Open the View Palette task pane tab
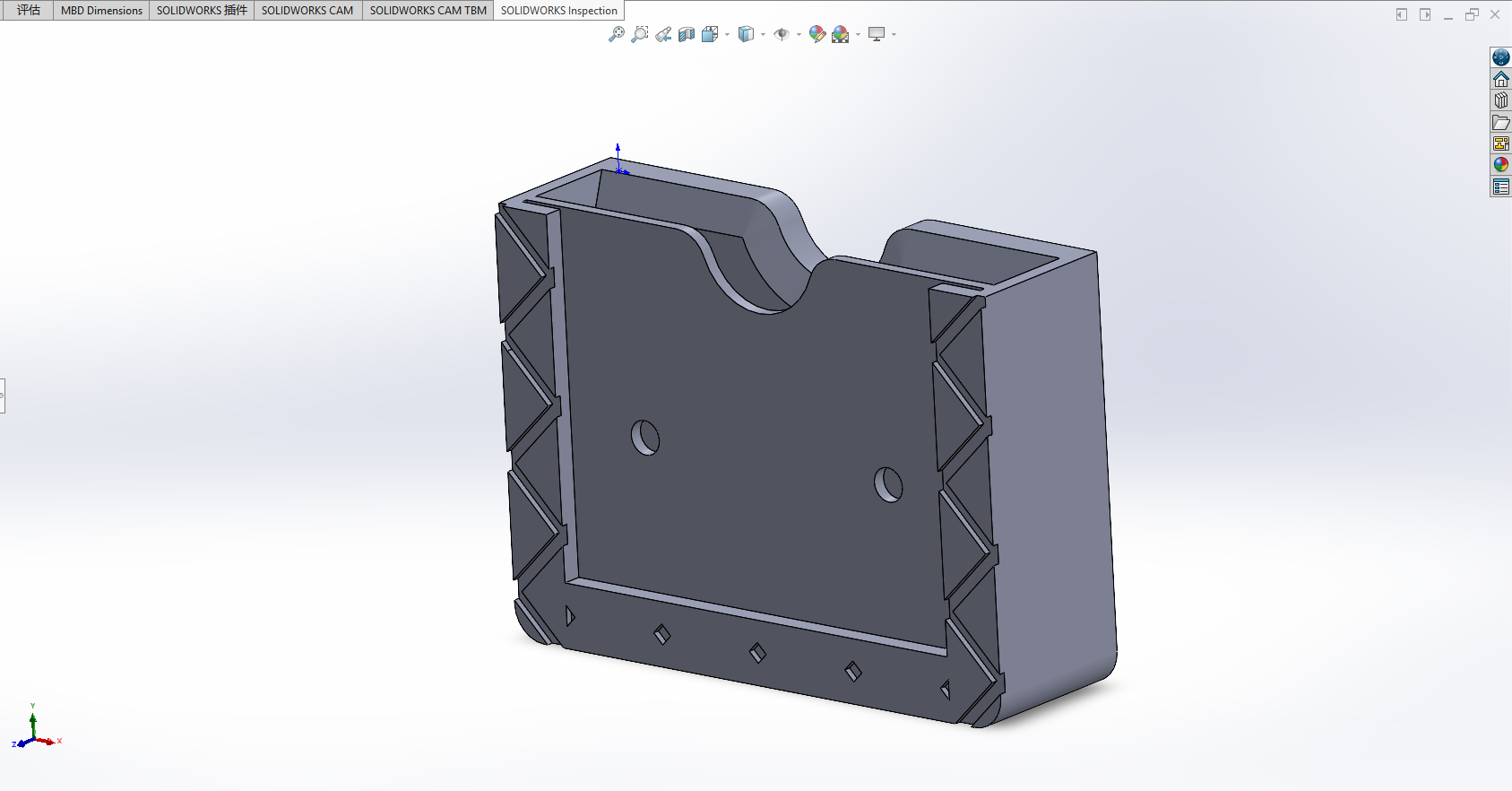The height and width of the screenshot is (791, 1512). pyautogui.click(x=1500, y=143)
